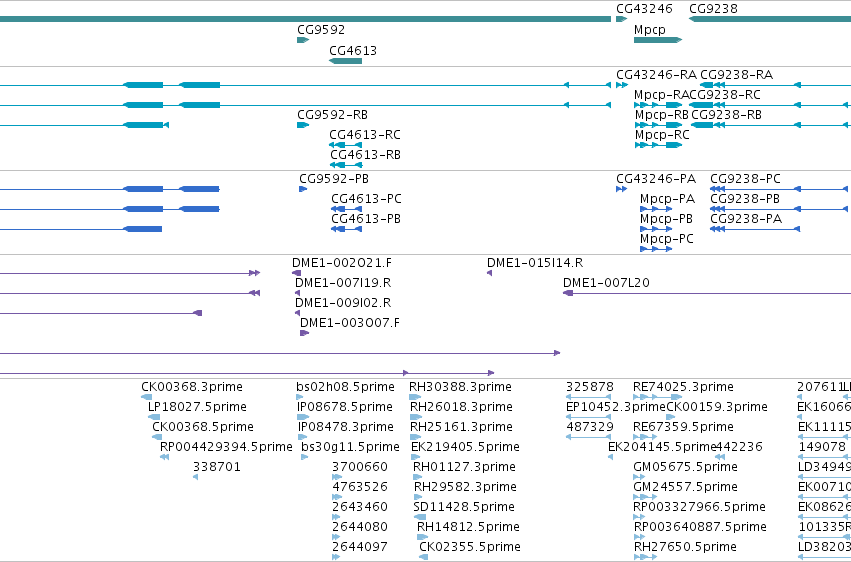Viewport: 851px width, 562px height.
Task: Click EST label RH26018.3prime
Action: (461, 407)
